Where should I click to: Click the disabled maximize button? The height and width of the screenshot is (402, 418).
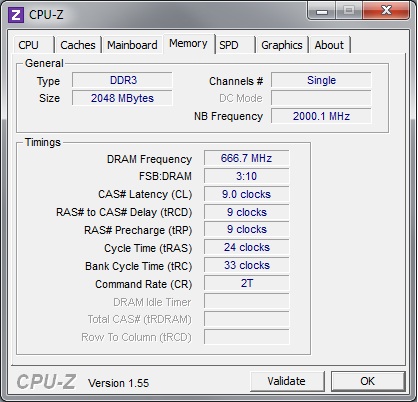coord(349,11)
